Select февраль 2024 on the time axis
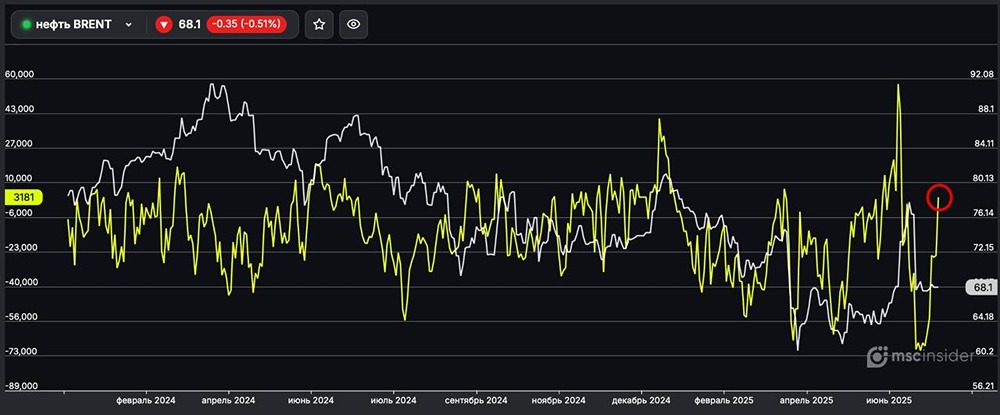1000x415 pixels. coord(148,399)
